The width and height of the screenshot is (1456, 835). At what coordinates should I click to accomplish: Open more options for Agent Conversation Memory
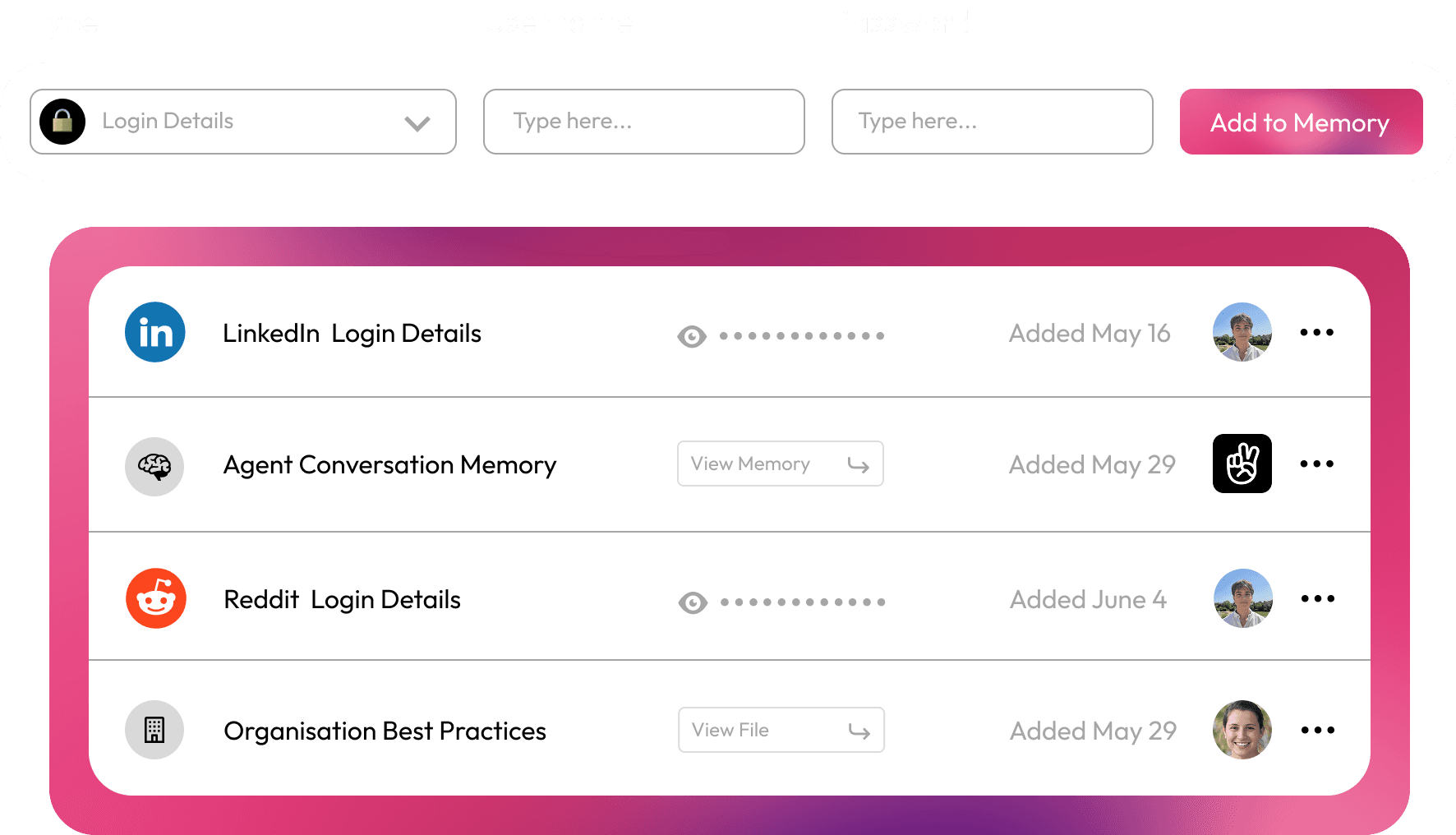pyautogui.click(x=1316, y=464)
